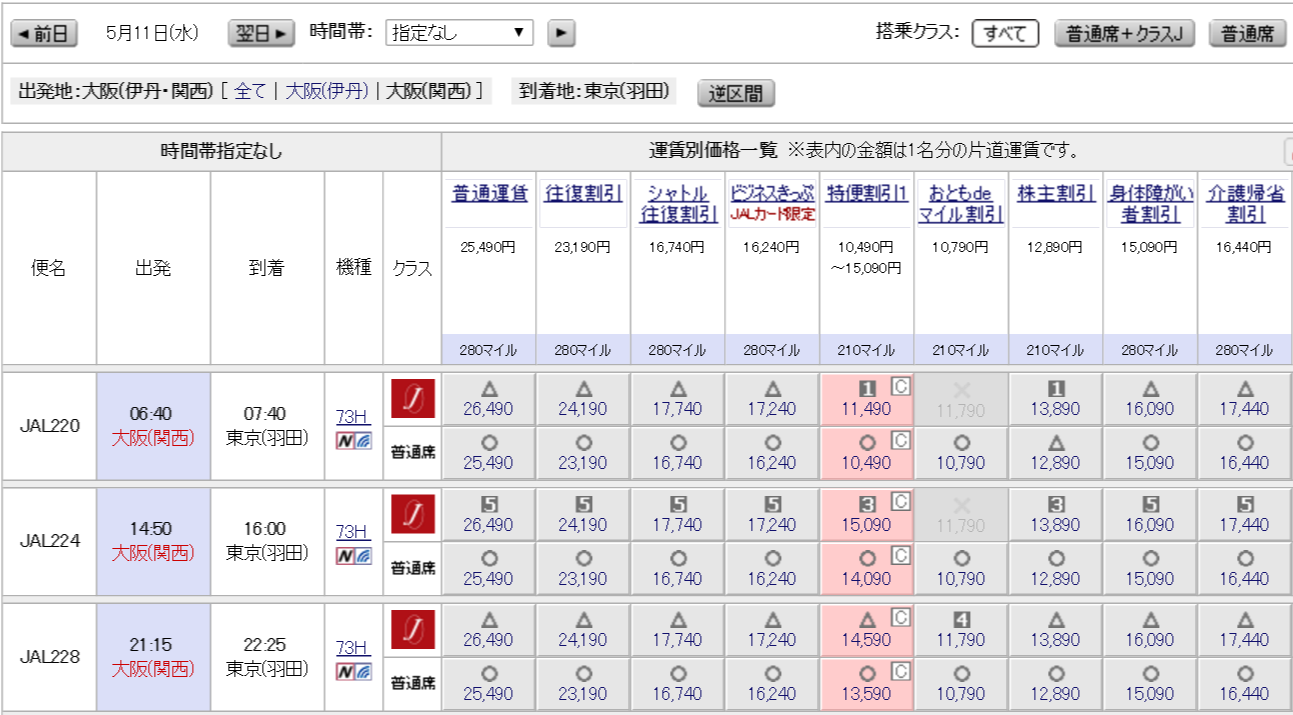Select JAL228 普通席 普通運賃 25,490 fare

point(488,683)
